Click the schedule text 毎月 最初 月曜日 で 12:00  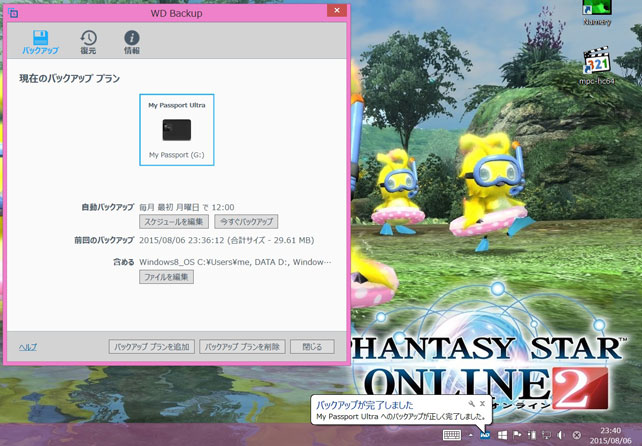coord(187,207)
